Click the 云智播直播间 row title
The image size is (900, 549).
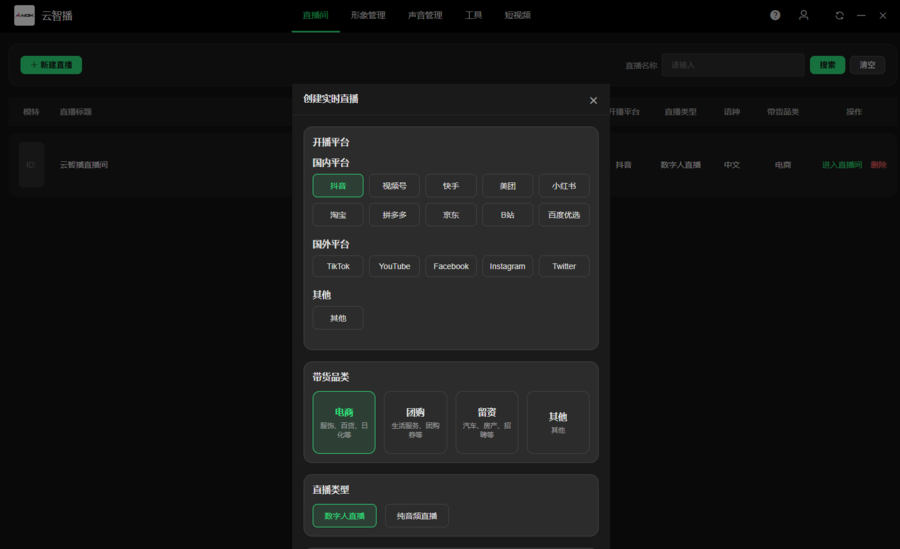(84, 165)
